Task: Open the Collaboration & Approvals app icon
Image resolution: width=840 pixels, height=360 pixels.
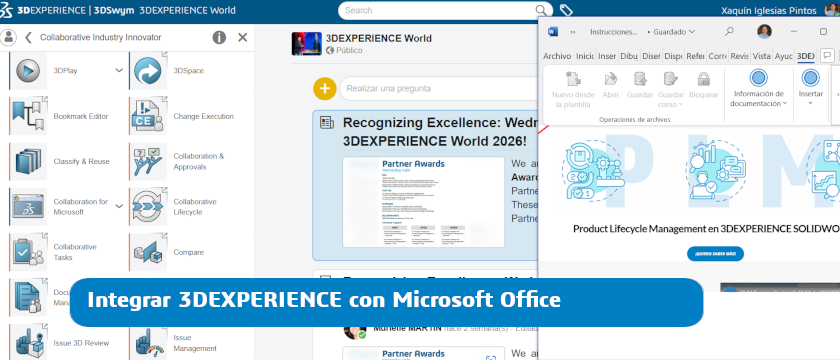Action: coord(148,161)
